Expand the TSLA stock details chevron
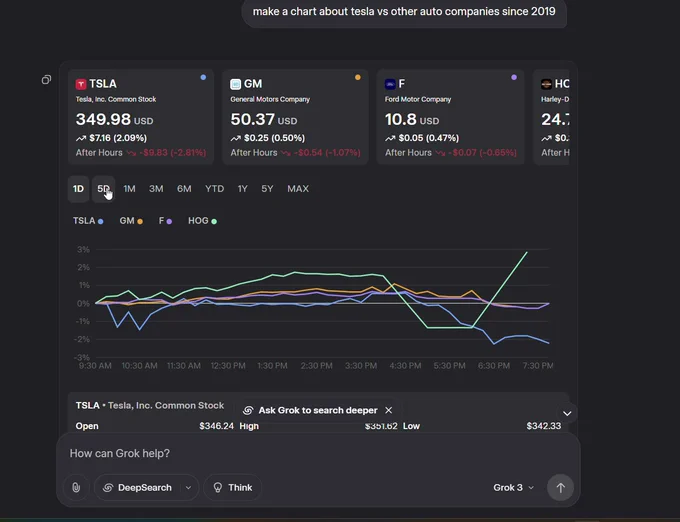This screenshot has height=522, width=680. [x=567, y=413]
